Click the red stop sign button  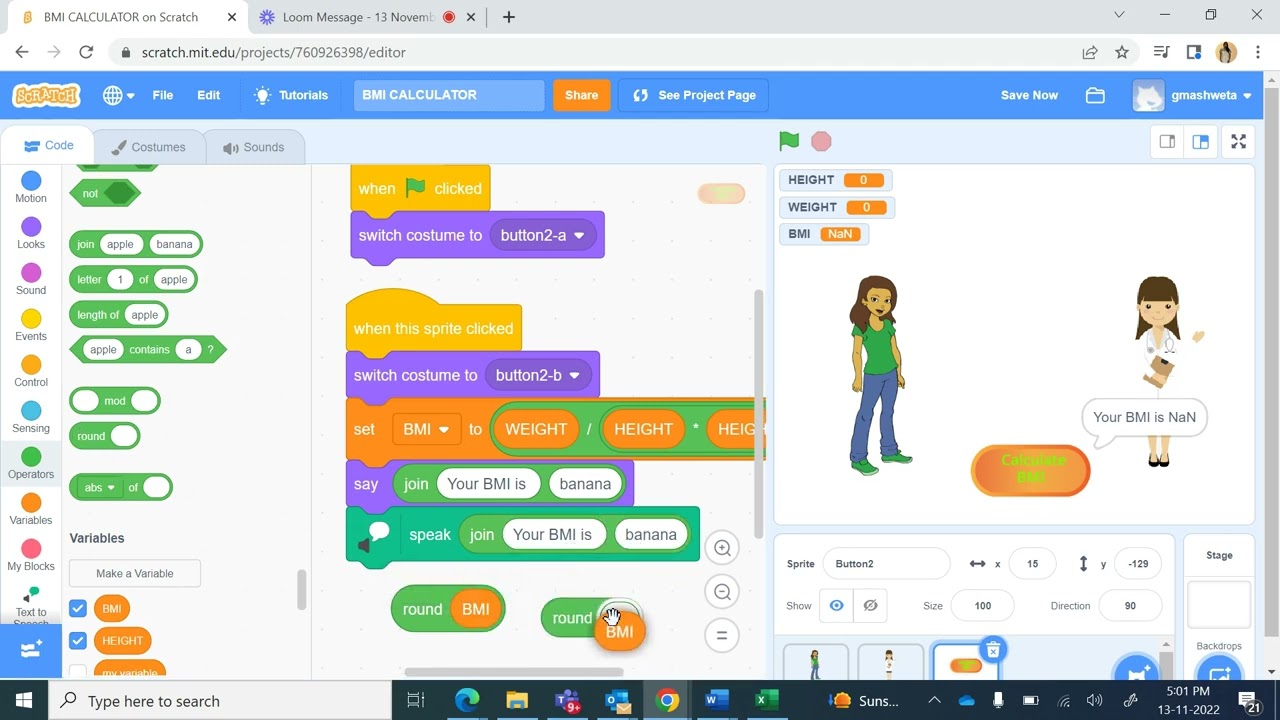pos(821,141)
